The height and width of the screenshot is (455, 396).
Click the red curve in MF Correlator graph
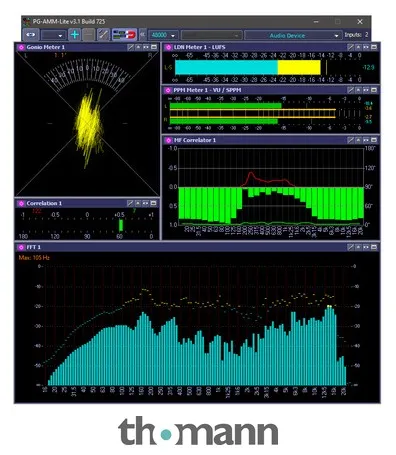(x=268, y=180)
